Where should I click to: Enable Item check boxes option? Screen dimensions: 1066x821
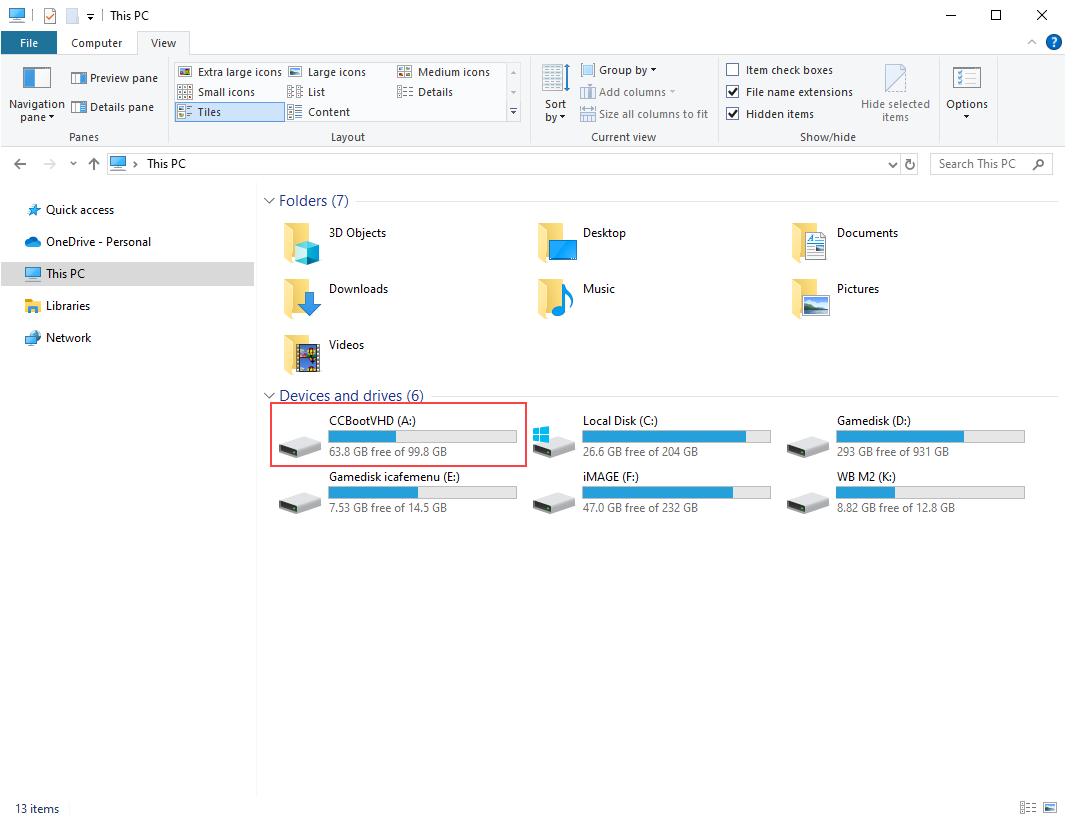733,70
